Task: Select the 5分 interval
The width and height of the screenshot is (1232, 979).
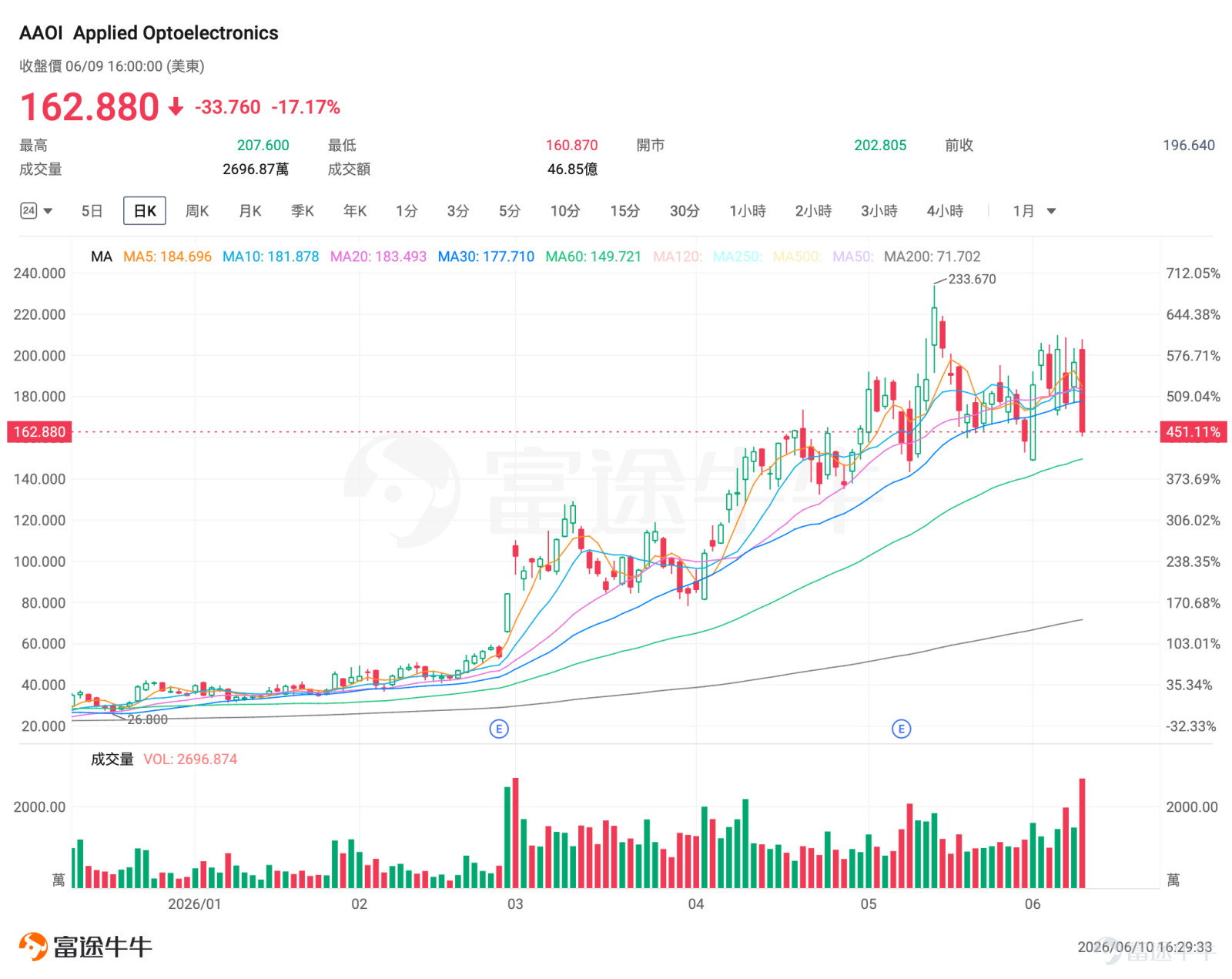Action: 510,211
